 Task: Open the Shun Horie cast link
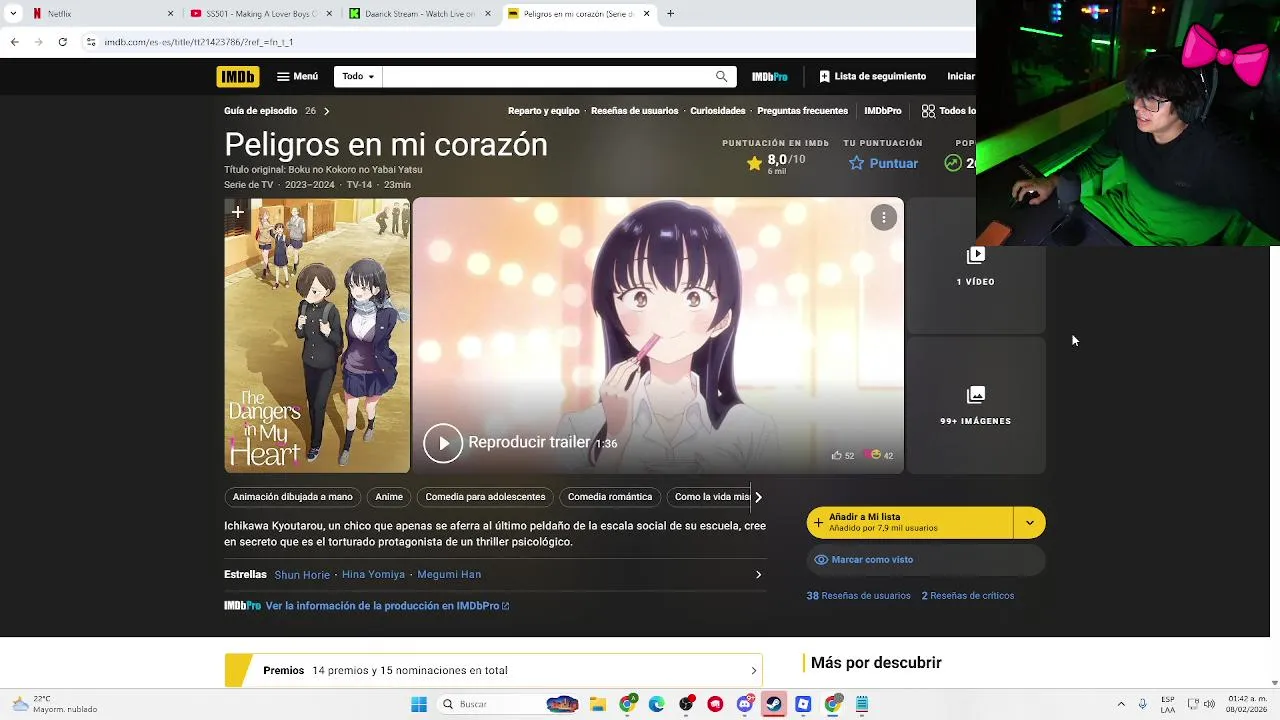302,575
